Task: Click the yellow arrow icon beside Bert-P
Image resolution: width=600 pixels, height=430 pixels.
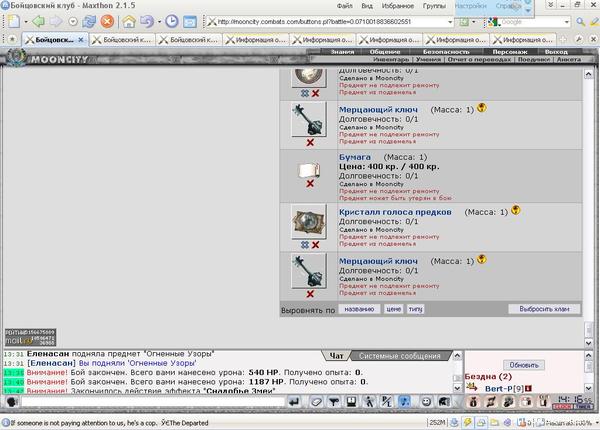Action: (x=472, y=388)
